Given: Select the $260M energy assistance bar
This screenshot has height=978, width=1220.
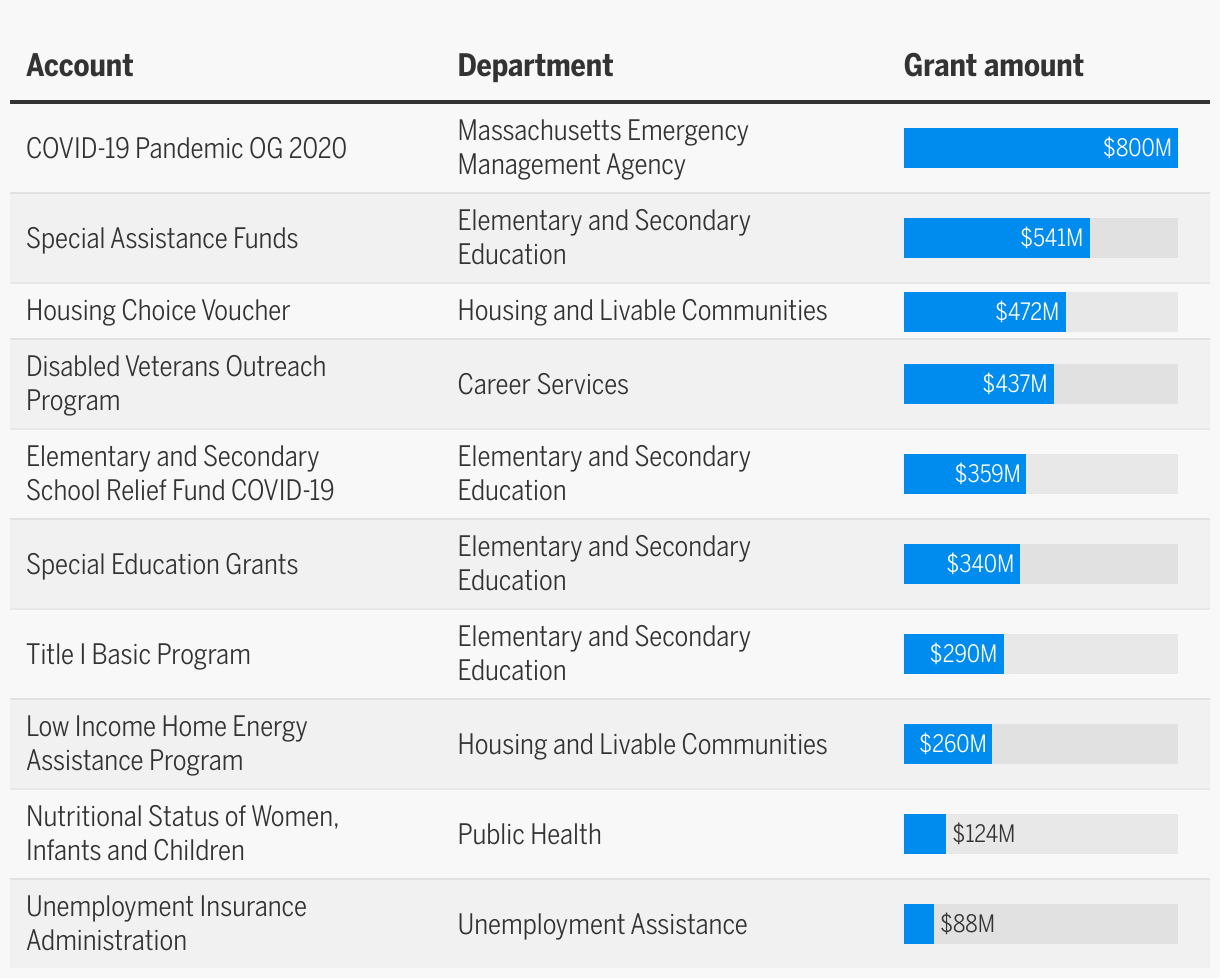Looking at the screenshot, I should (x=947, y=744).
